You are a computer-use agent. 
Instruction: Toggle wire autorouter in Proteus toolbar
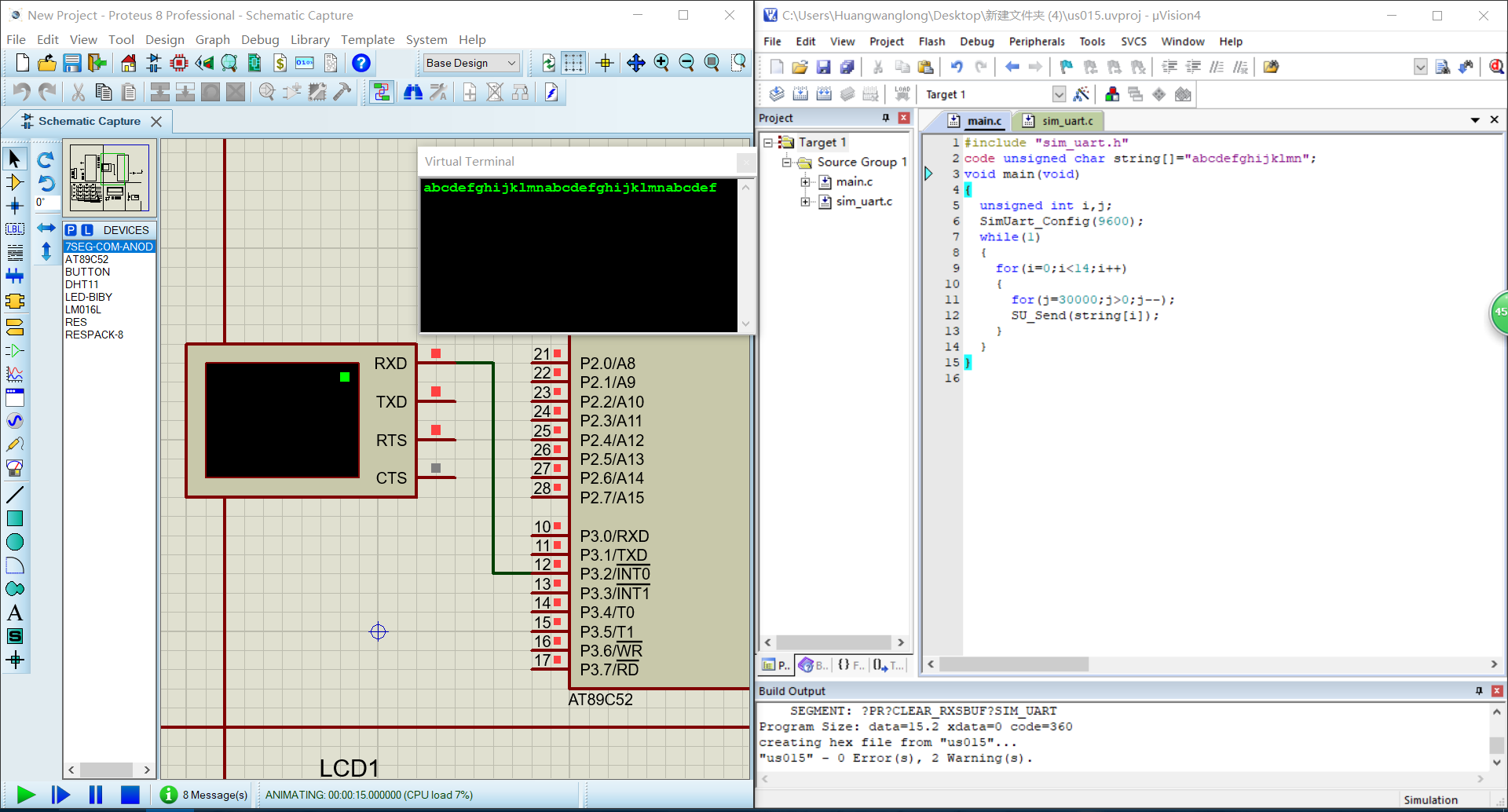382,93
